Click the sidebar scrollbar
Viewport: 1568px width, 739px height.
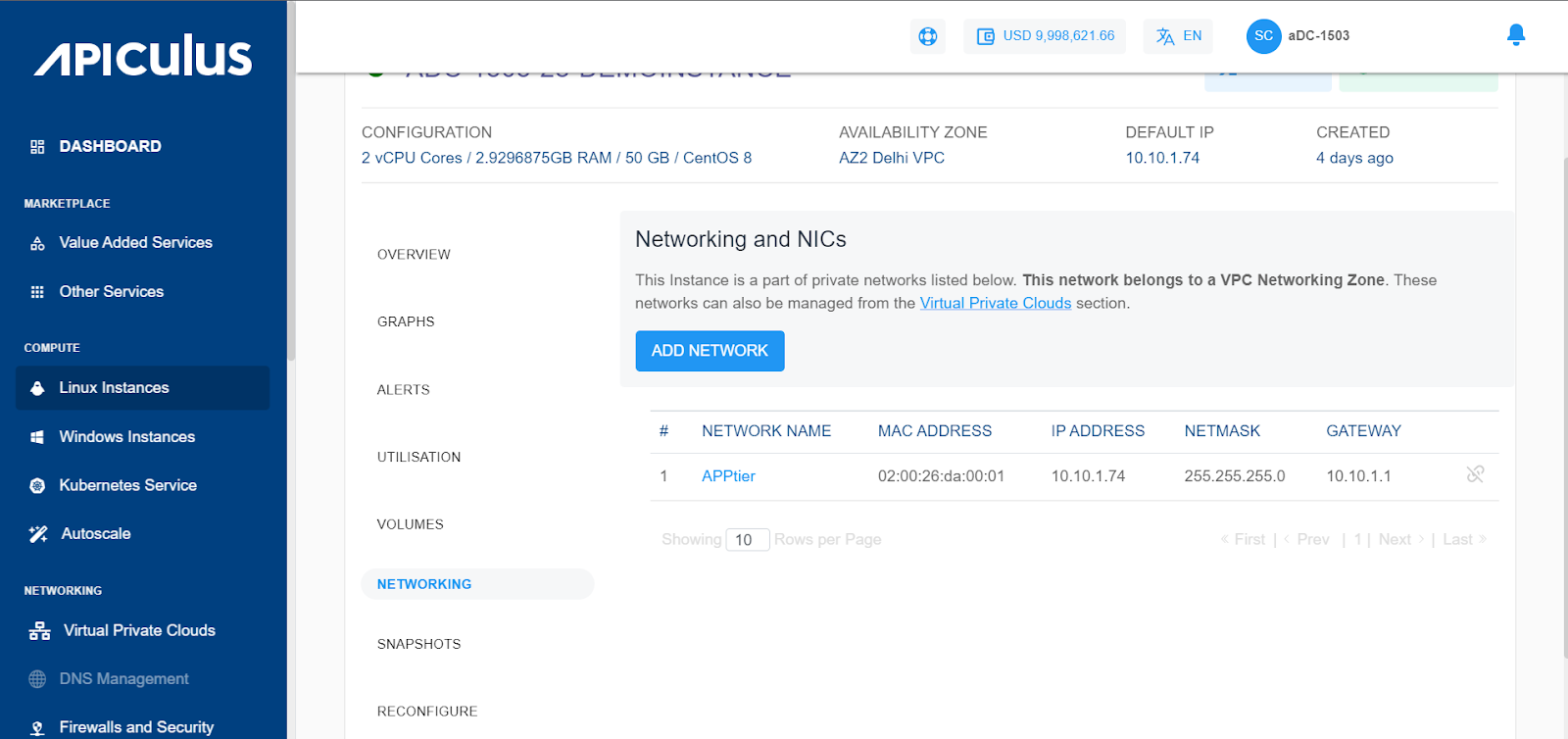291,181
